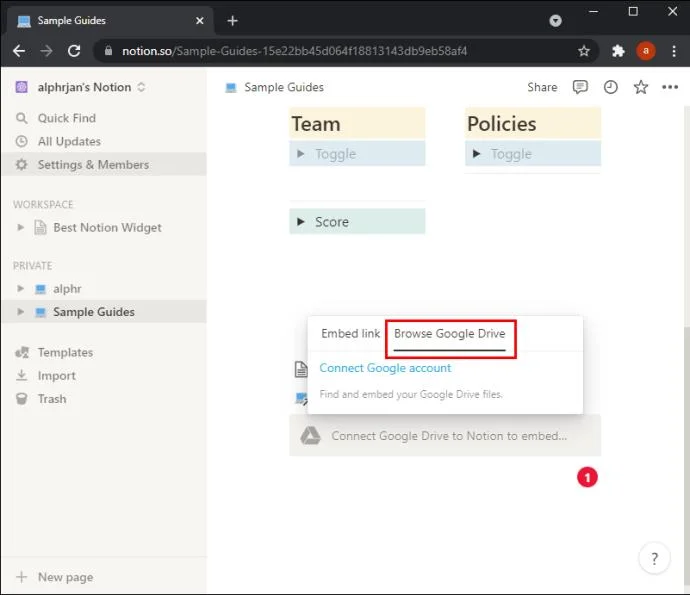Click the Google Drive logo icon

click(x=310, y=436)
